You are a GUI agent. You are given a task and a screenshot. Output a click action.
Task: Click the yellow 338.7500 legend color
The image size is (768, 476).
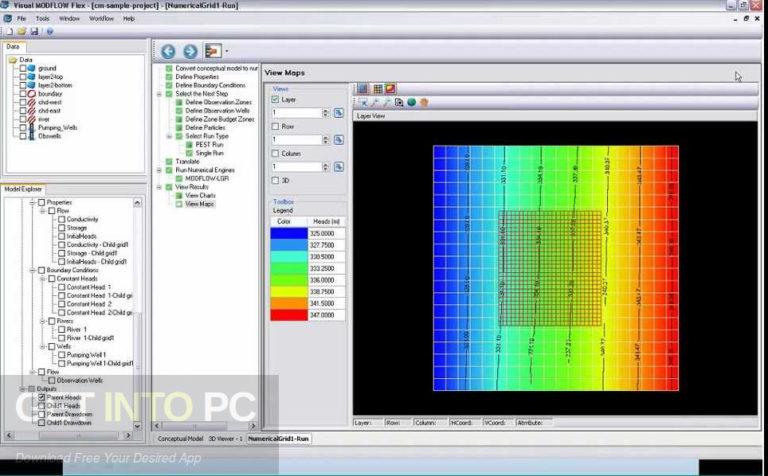pos(289,292)
